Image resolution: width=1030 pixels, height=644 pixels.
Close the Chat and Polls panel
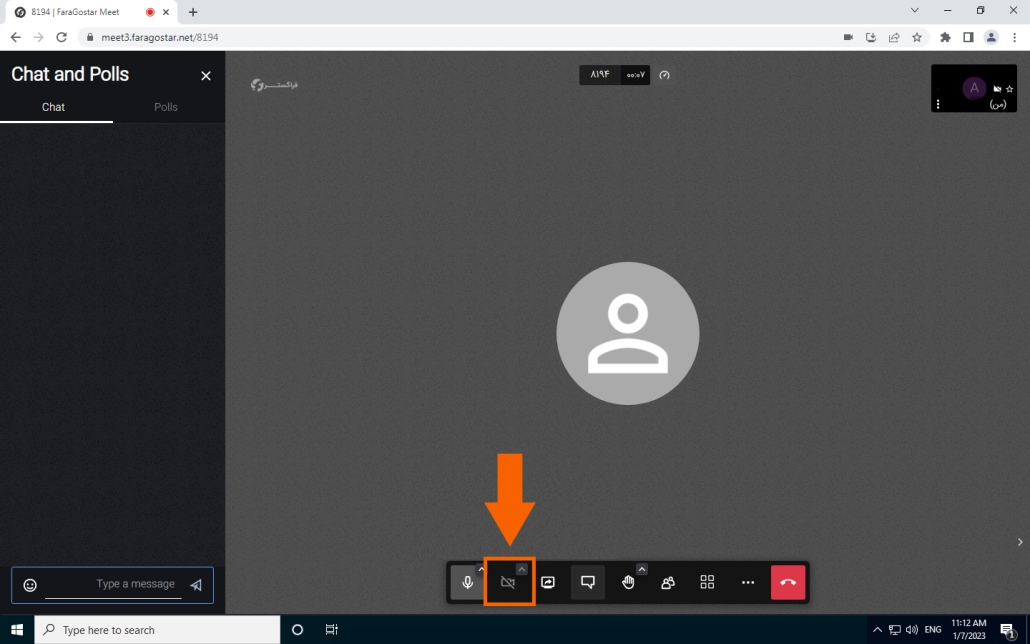coord(206,76)
